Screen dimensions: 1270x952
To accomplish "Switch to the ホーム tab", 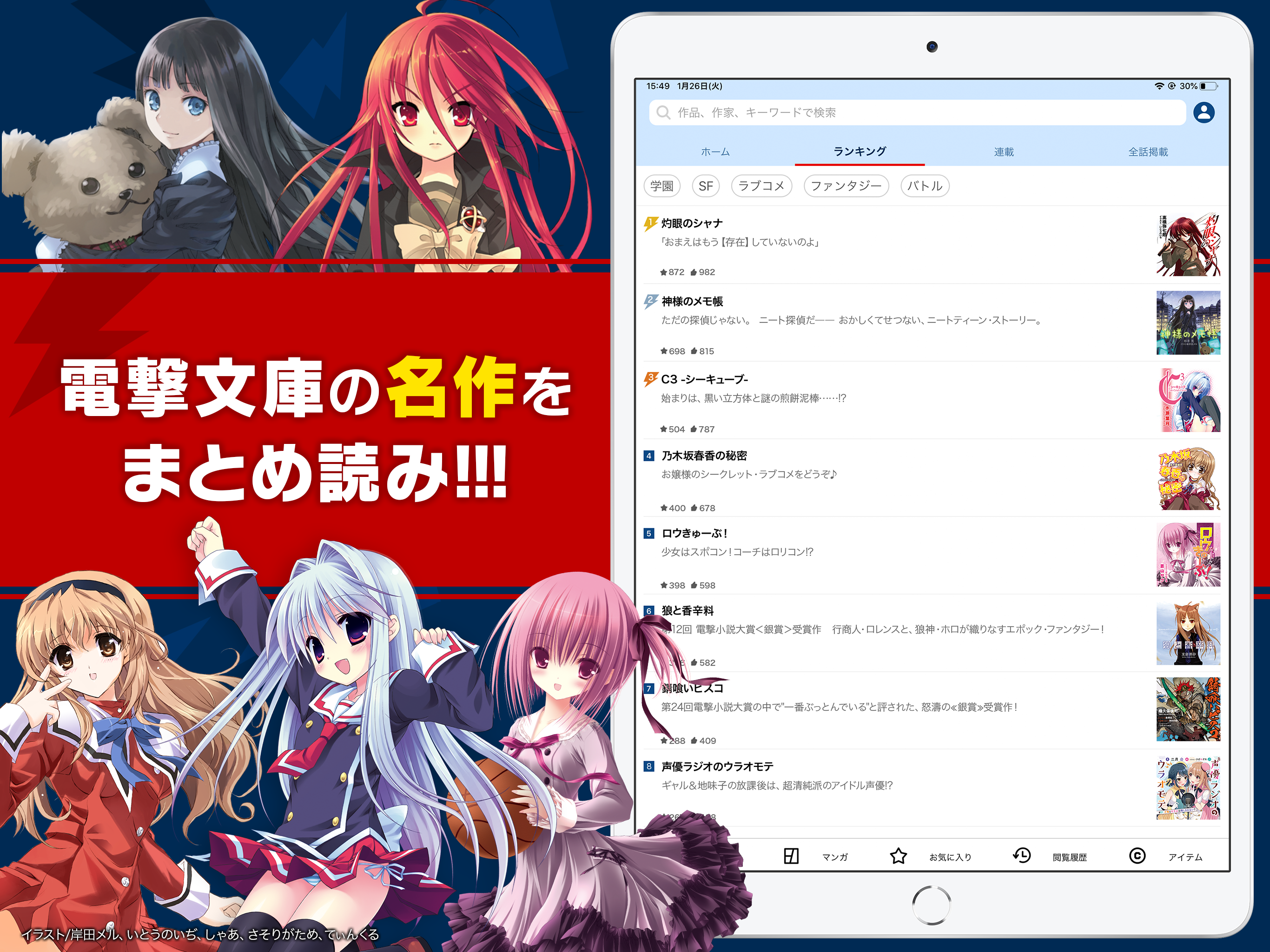I will click(715, 152).
